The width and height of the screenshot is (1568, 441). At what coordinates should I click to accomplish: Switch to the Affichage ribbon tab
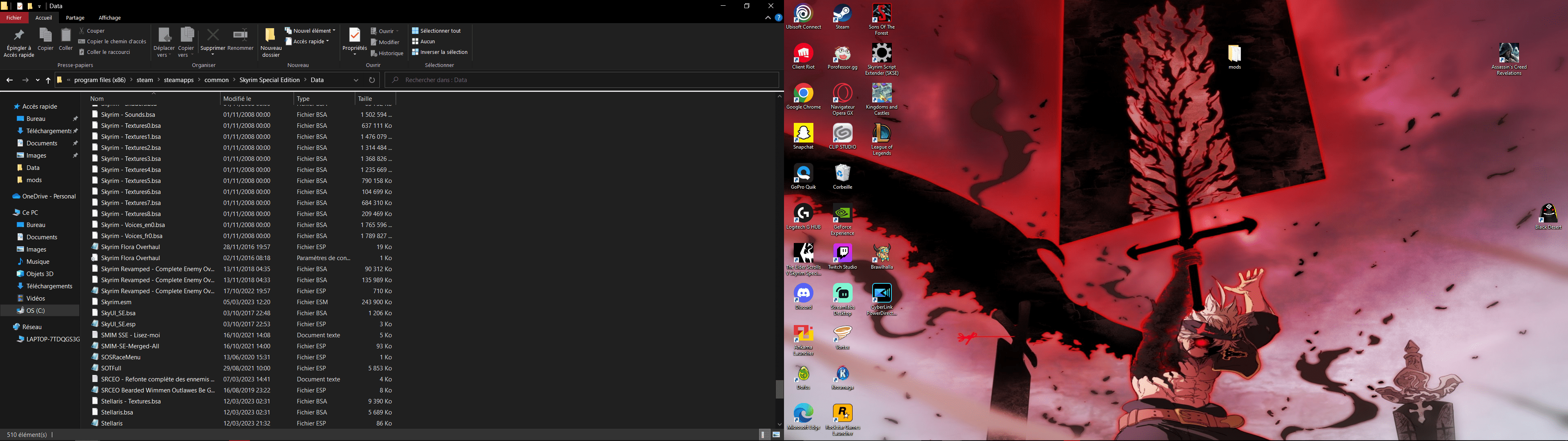tap(109, 18)
